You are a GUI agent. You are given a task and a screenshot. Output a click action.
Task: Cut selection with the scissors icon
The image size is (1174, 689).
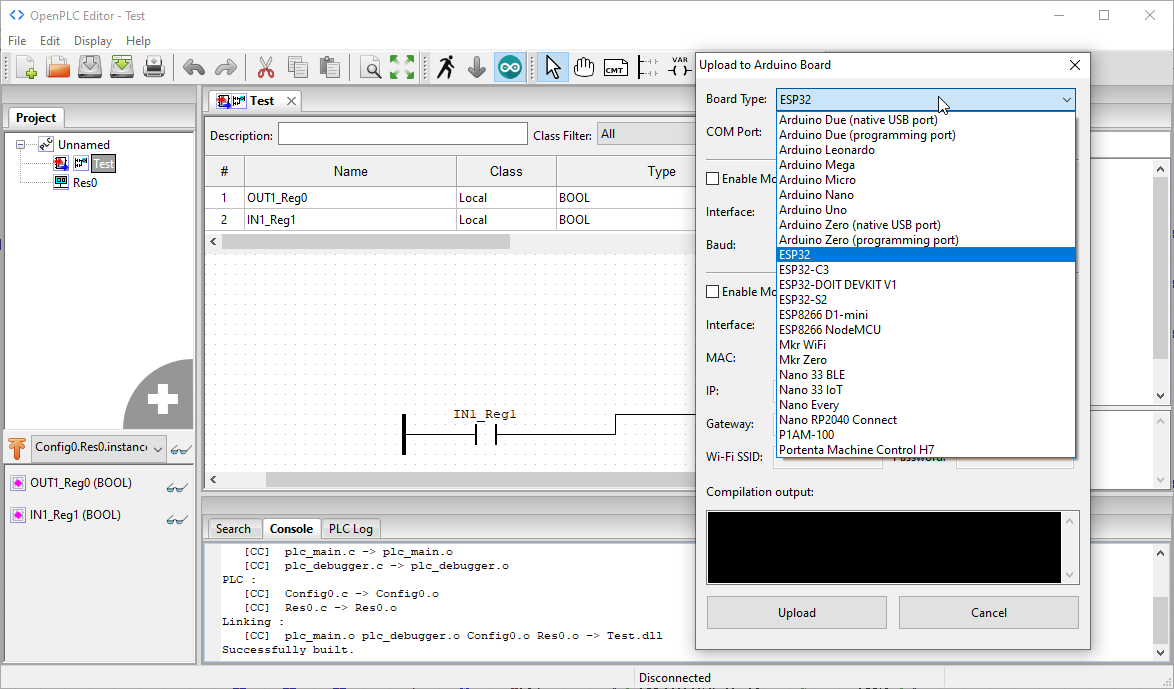(265, 68)
